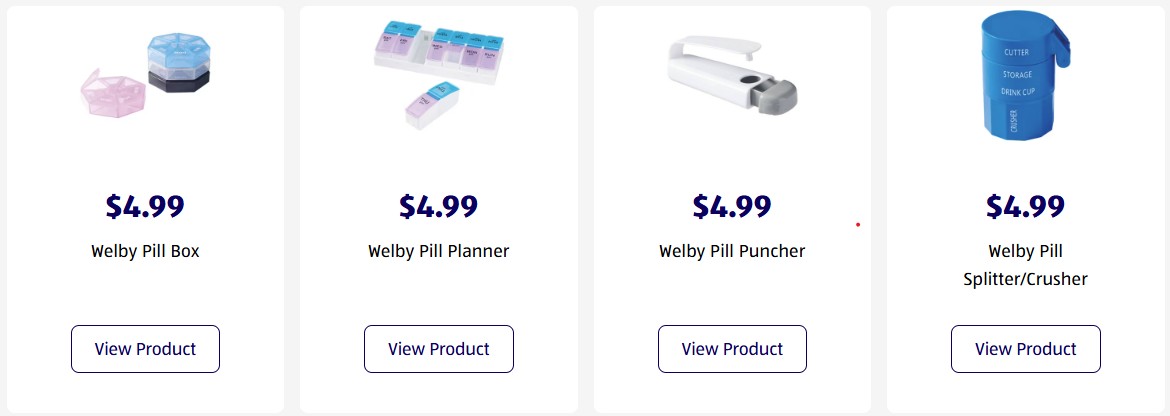The image size is (1170, 416).
Task: Click the $4.99 price of Pill Box
Action: tap(145, 206)
